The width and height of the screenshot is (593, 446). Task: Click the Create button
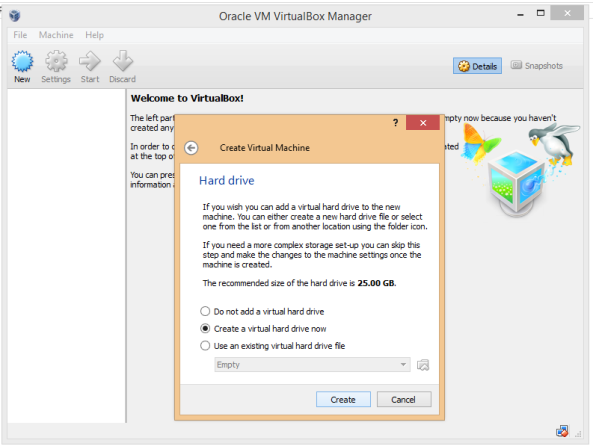pyautogui.click(x=343, y=399)
